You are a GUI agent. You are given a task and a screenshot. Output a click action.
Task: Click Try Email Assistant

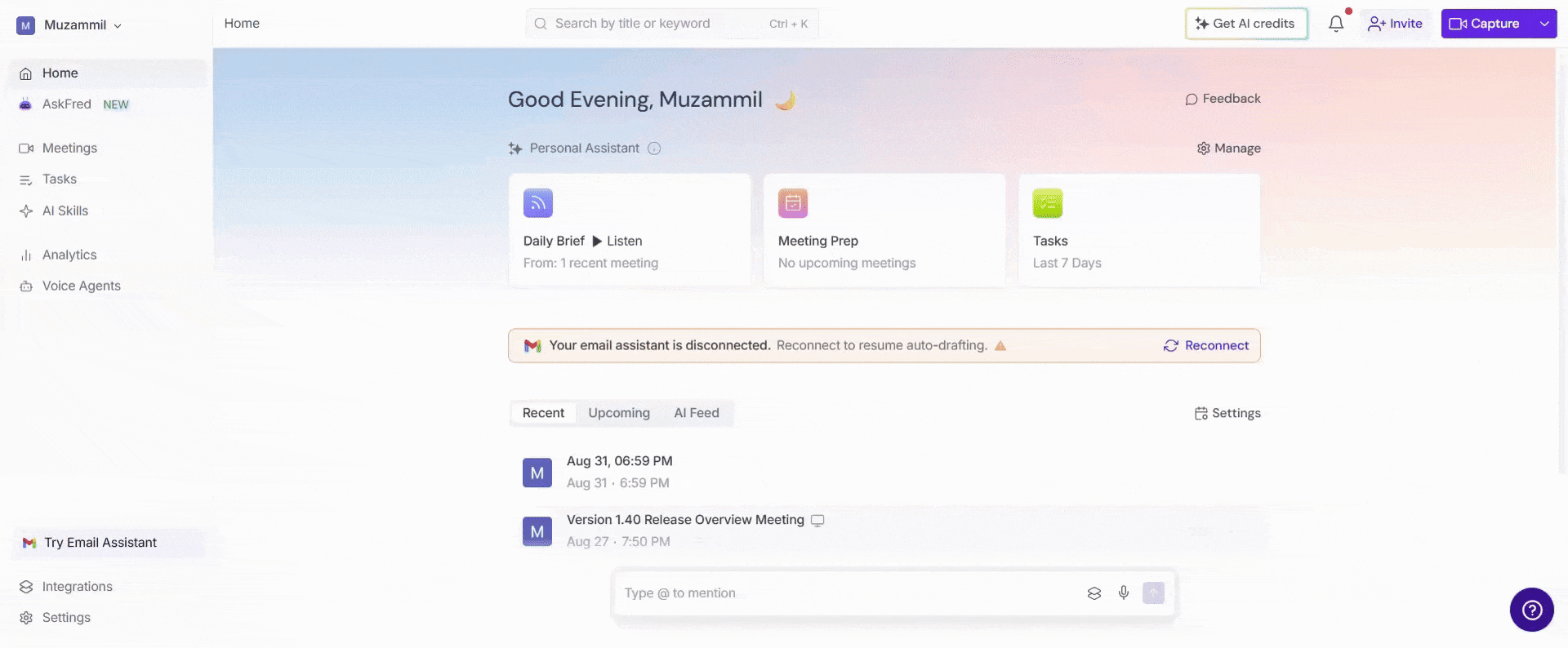(x=108, y=543)
